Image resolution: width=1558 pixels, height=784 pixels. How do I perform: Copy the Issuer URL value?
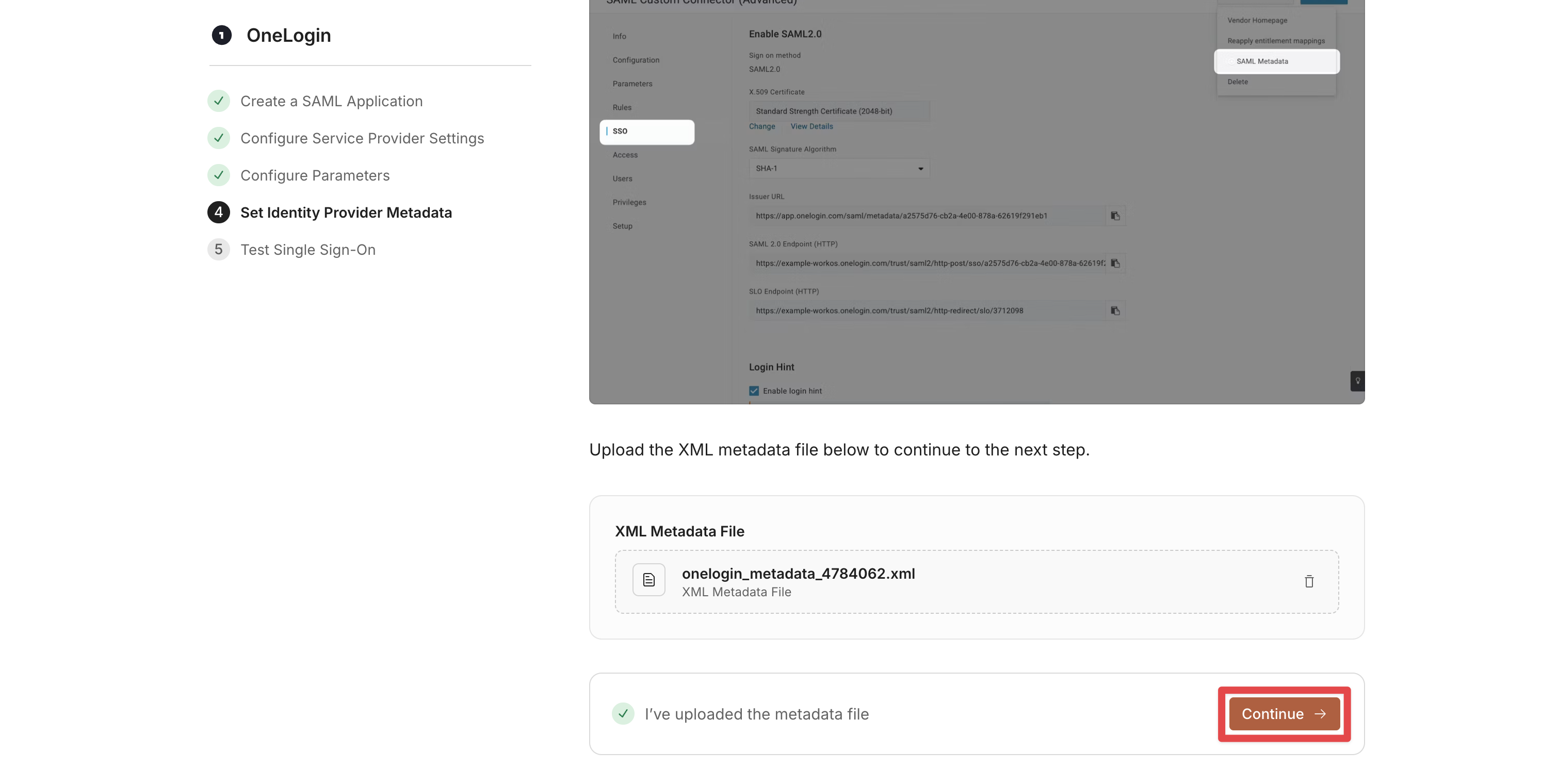click(x=1115, y=216)
